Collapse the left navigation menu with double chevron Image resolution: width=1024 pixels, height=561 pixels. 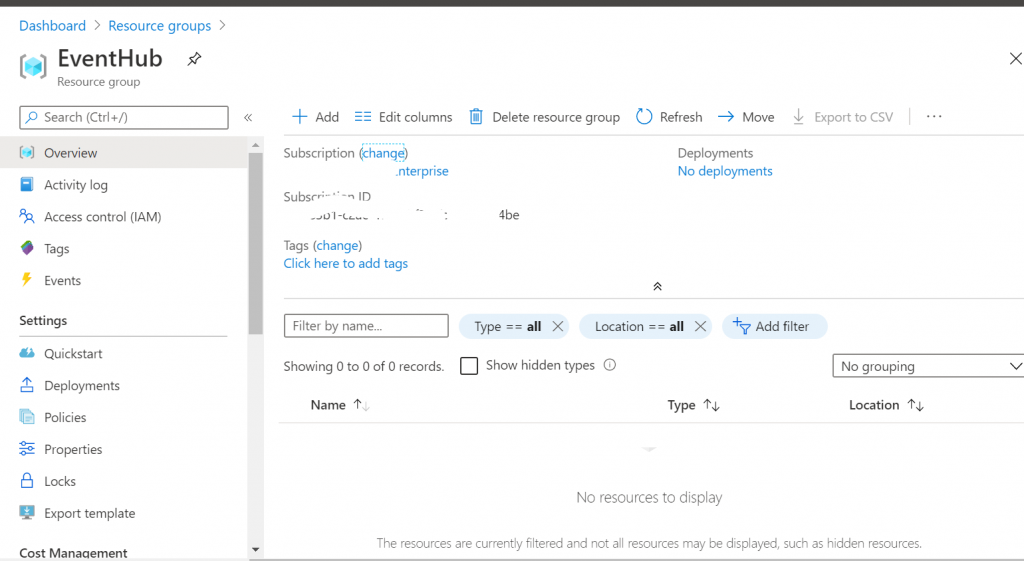click(248, 118)
